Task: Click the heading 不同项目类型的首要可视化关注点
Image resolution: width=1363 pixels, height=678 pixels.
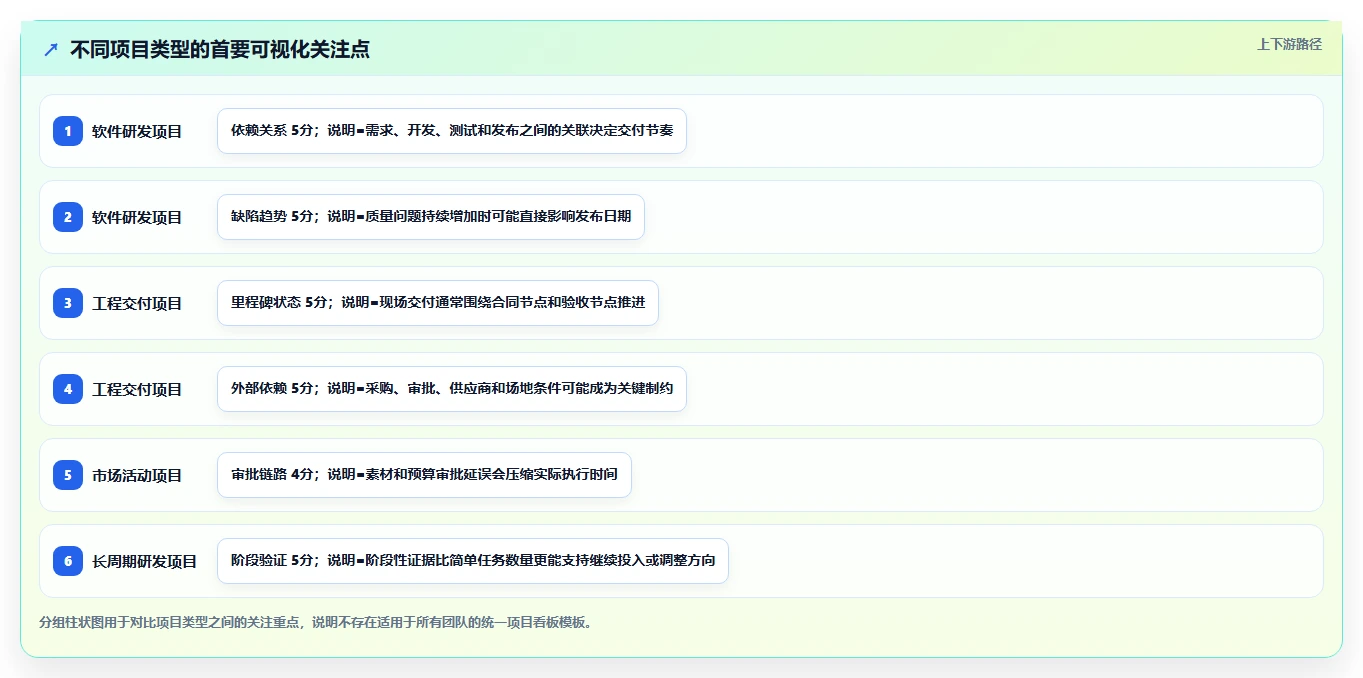Action: (x=220, y=50)
